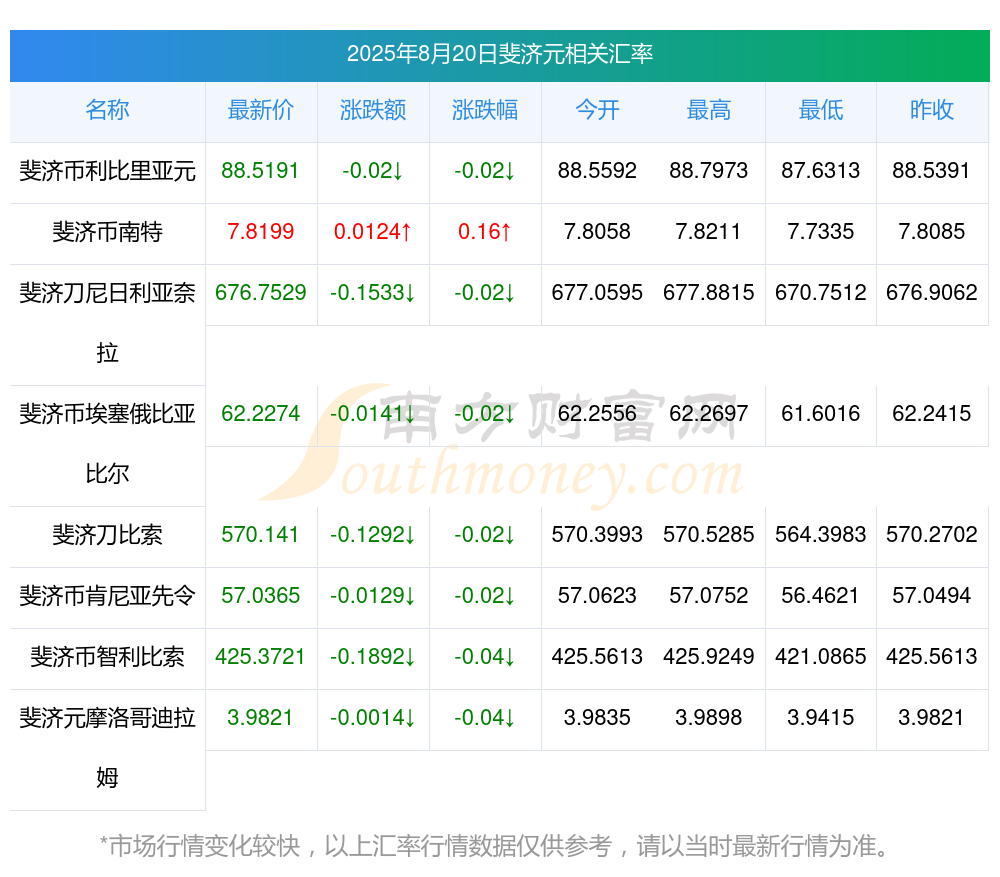
Task: Select the 今开 column header
Action: (597, 110)
